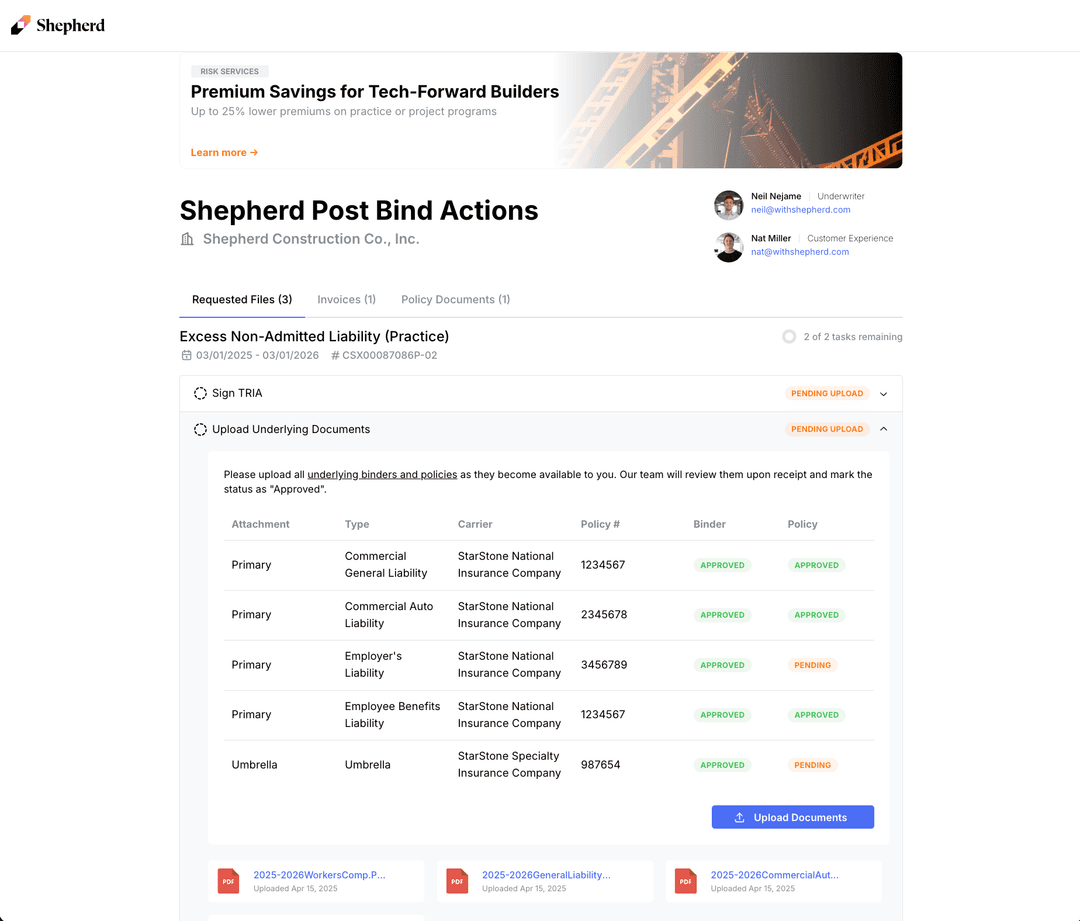
Task: Collapse the Upload Underlying Documents section
Action: [883, 429]
